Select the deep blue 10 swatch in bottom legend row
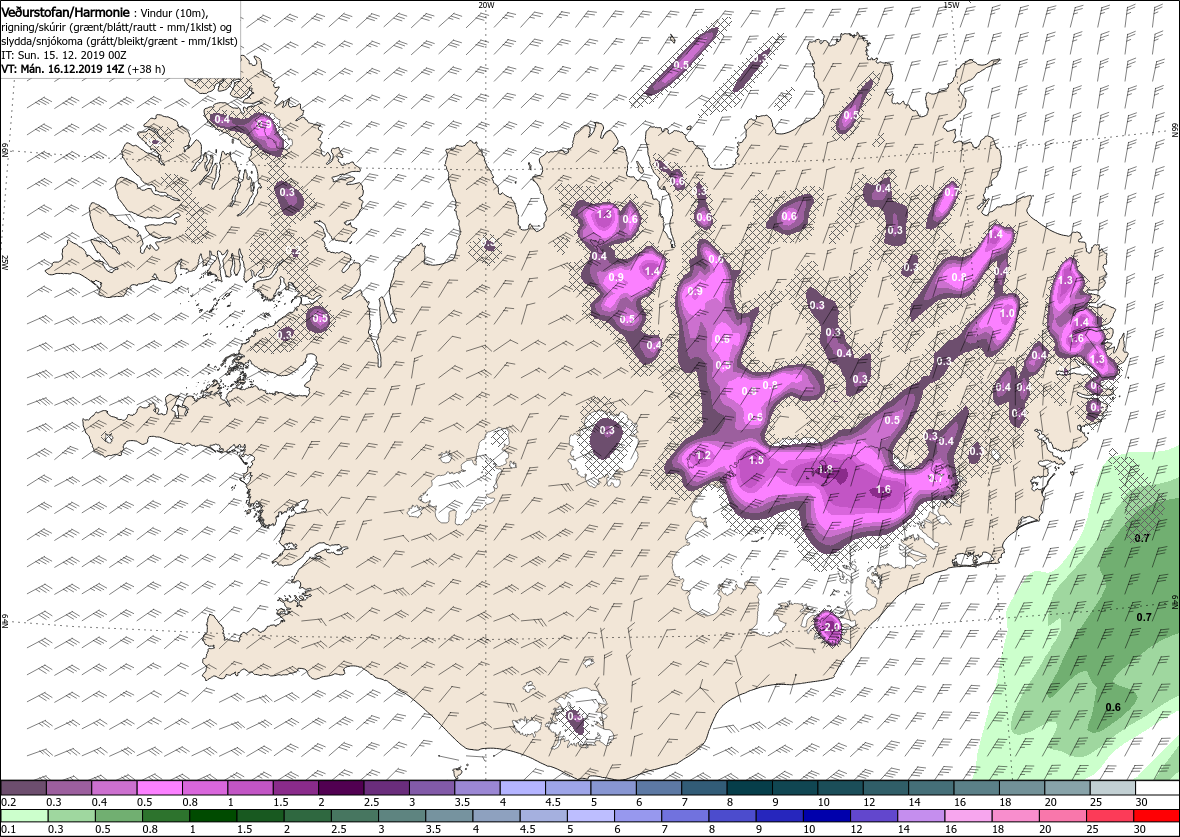 pyautogui.click(x=826, y=816)
